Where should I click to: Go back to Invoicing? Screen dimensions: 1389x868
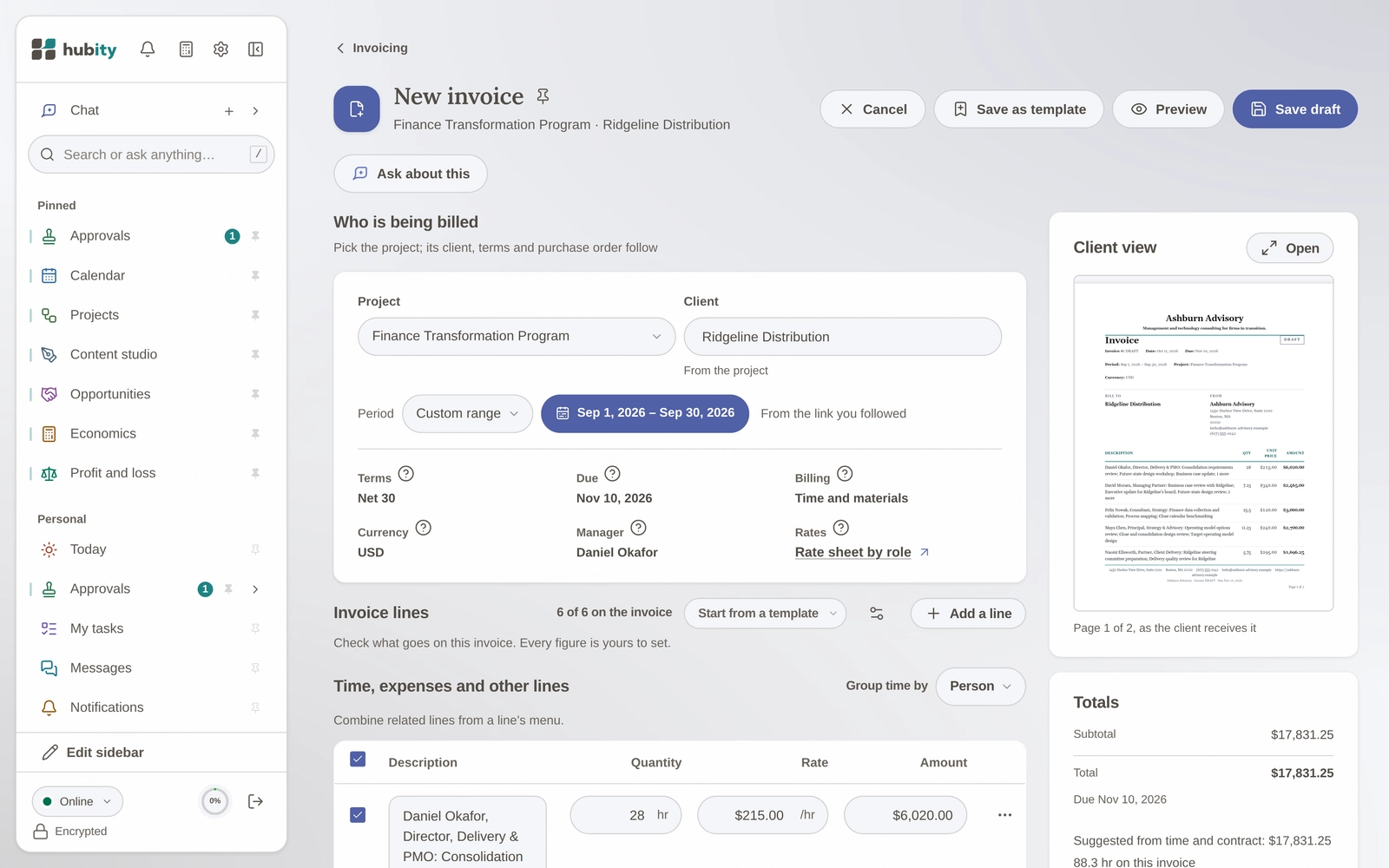(x=372, y=48)
